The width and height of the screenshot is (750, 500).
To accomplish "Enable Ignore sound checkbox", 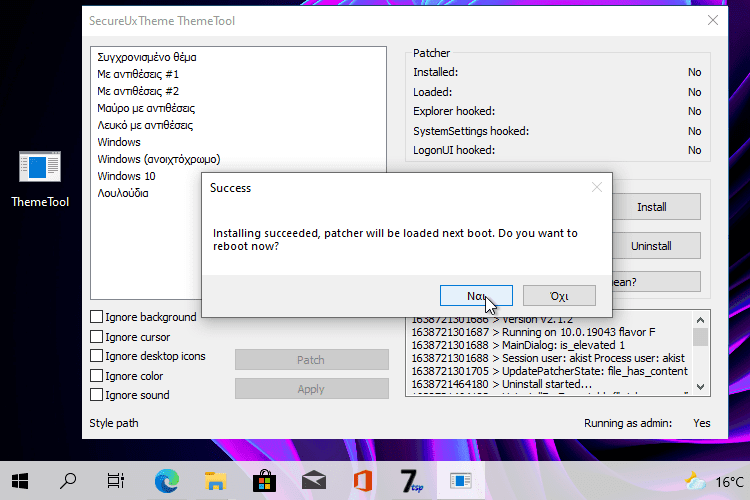I will pos(97,395).
